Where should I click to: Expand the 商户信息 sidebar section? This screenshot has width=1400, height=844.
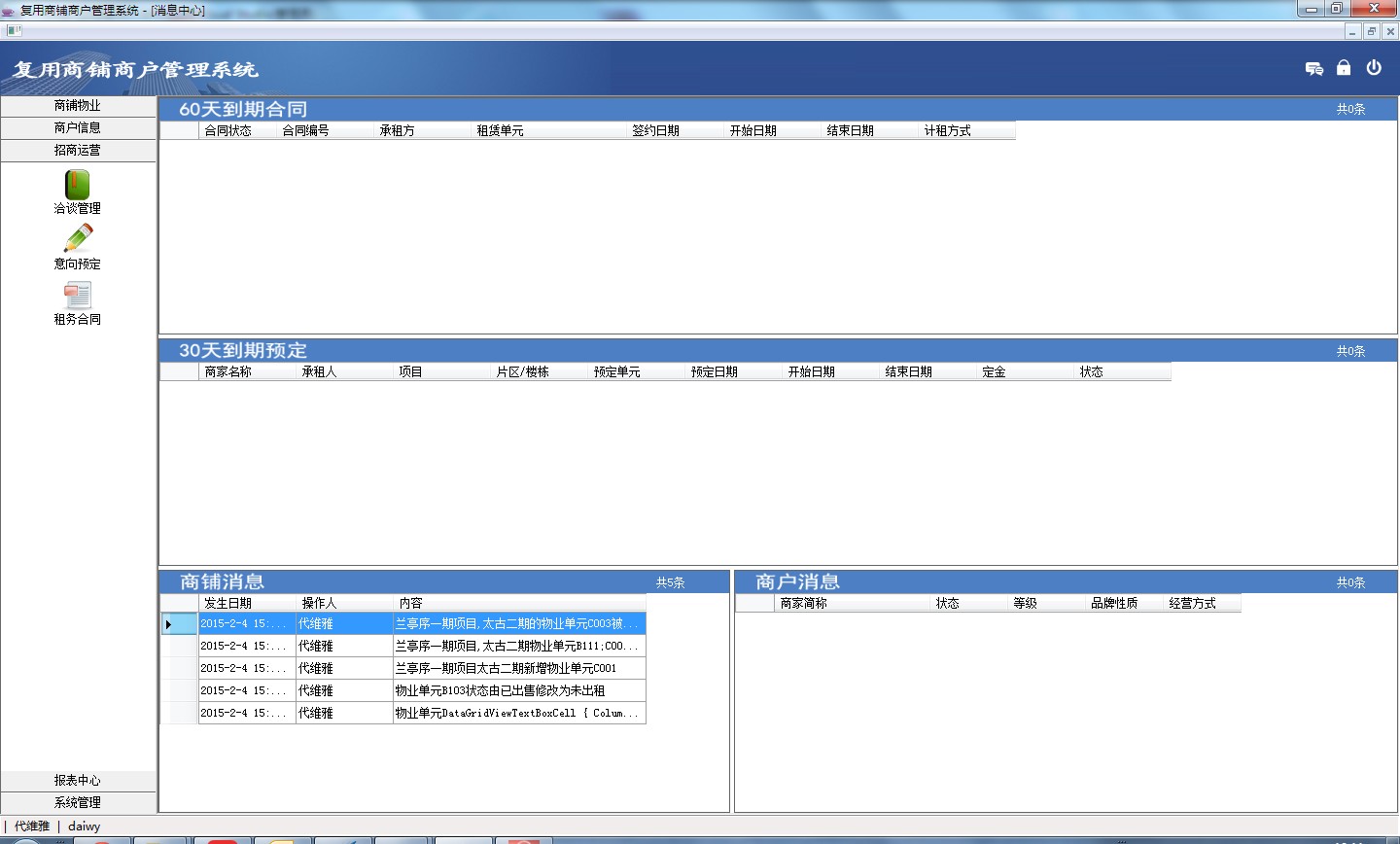pyautogui.click(x=78, y=127)
